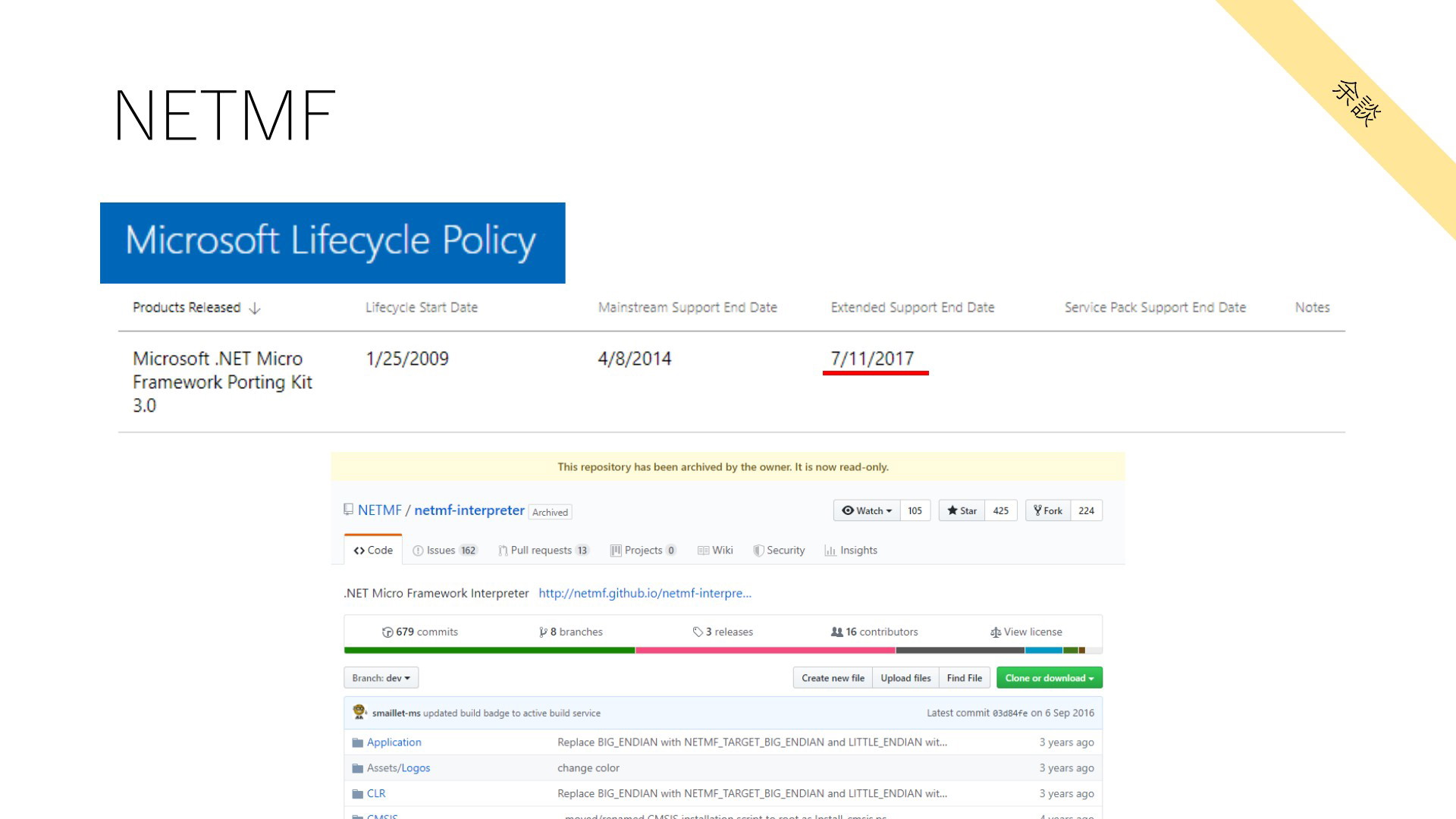
Task: Click the green segment of language bar
Action: click(x=489, y=650)
